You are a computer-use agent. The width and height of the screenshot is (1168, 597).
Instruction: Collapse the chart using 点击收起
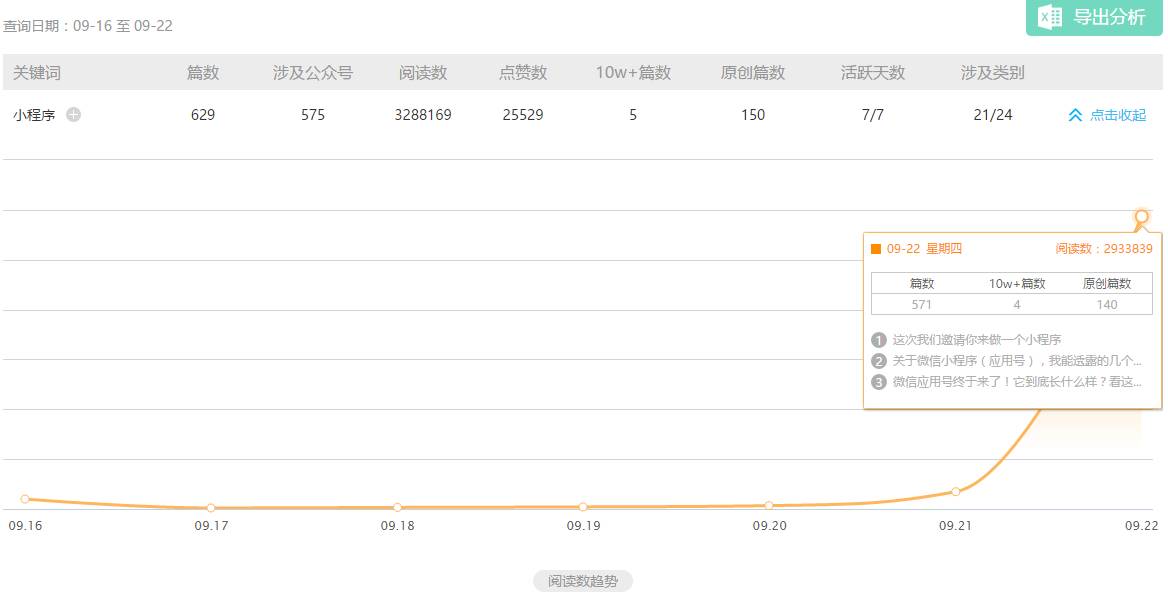coord(1107,115)
